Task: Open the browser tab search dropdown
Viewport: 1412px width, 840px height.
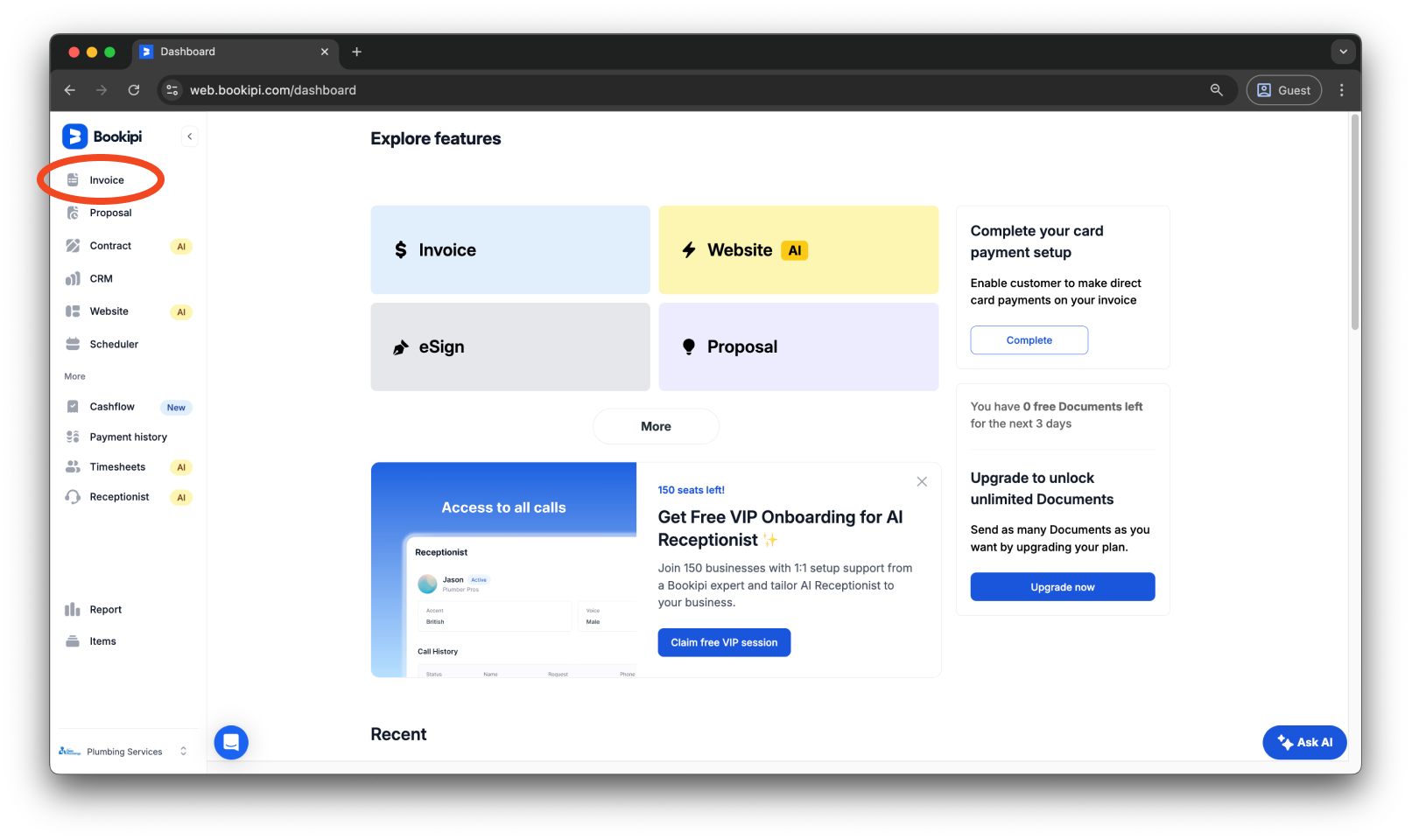Action: (x=1342, y=52)
